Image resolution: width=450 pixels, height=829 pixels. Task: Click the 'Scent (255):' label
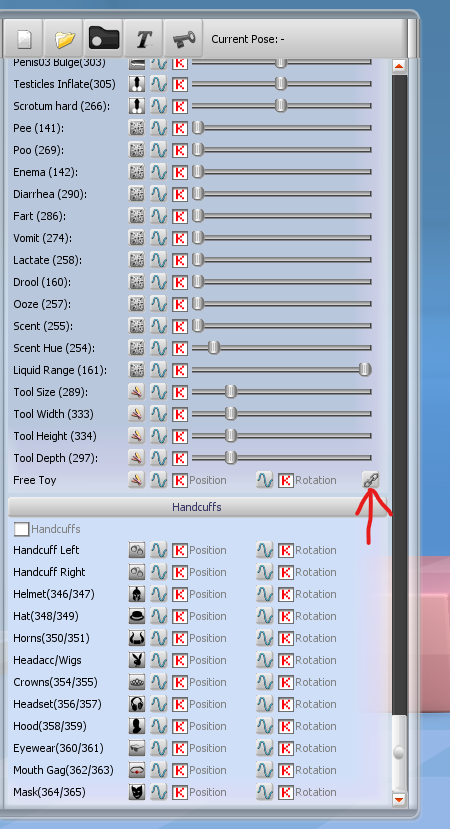pos(43,326)
